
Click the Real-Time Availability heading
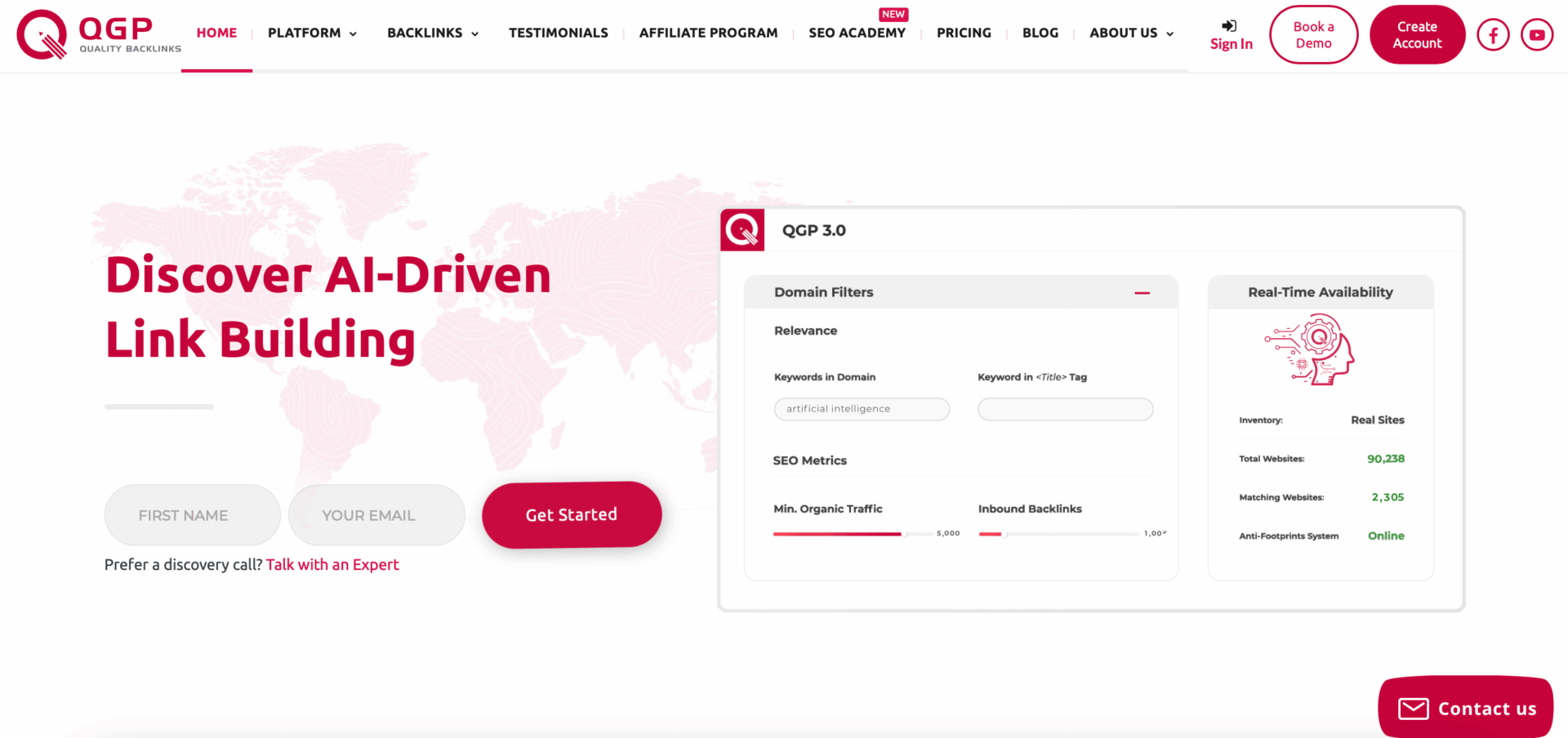click(x=1321, y=292)
